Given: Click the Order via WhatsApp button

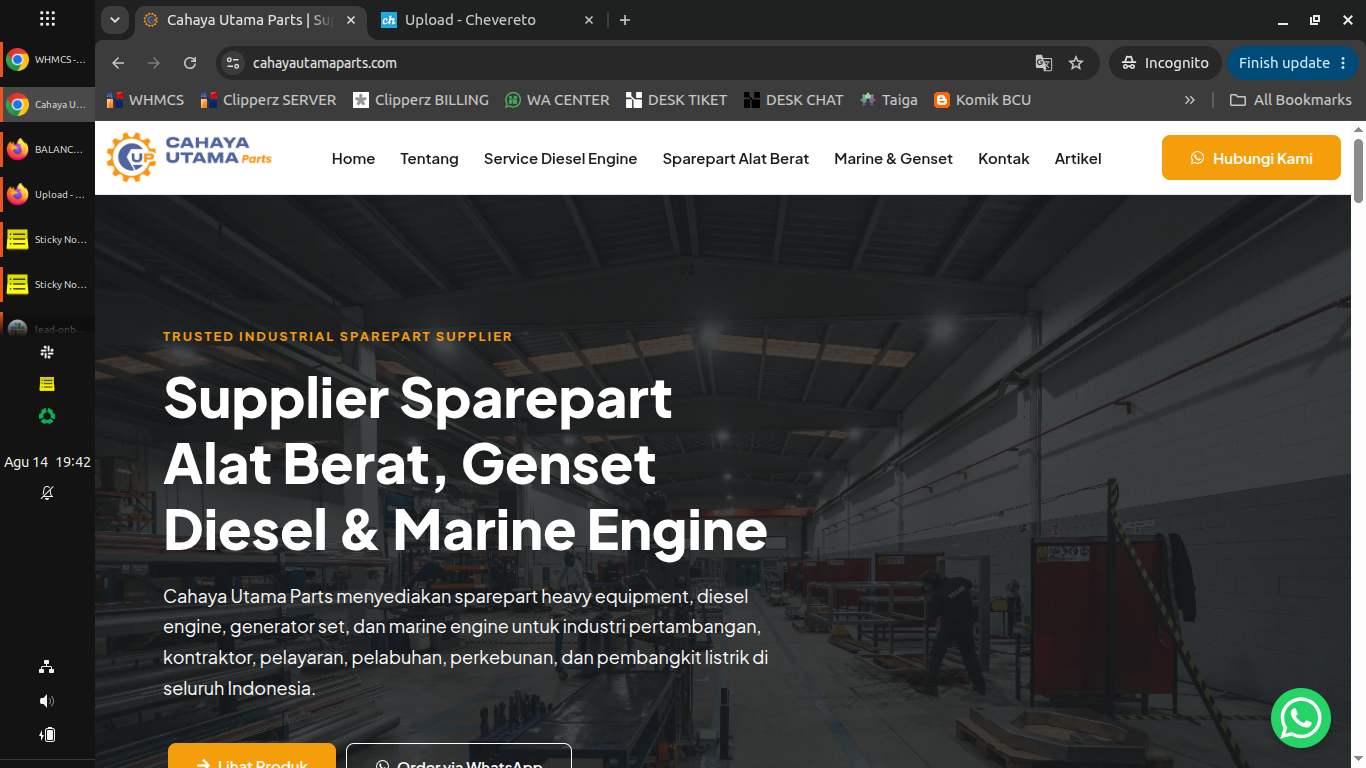Looking at the screenshot, I should coord(459,756).
